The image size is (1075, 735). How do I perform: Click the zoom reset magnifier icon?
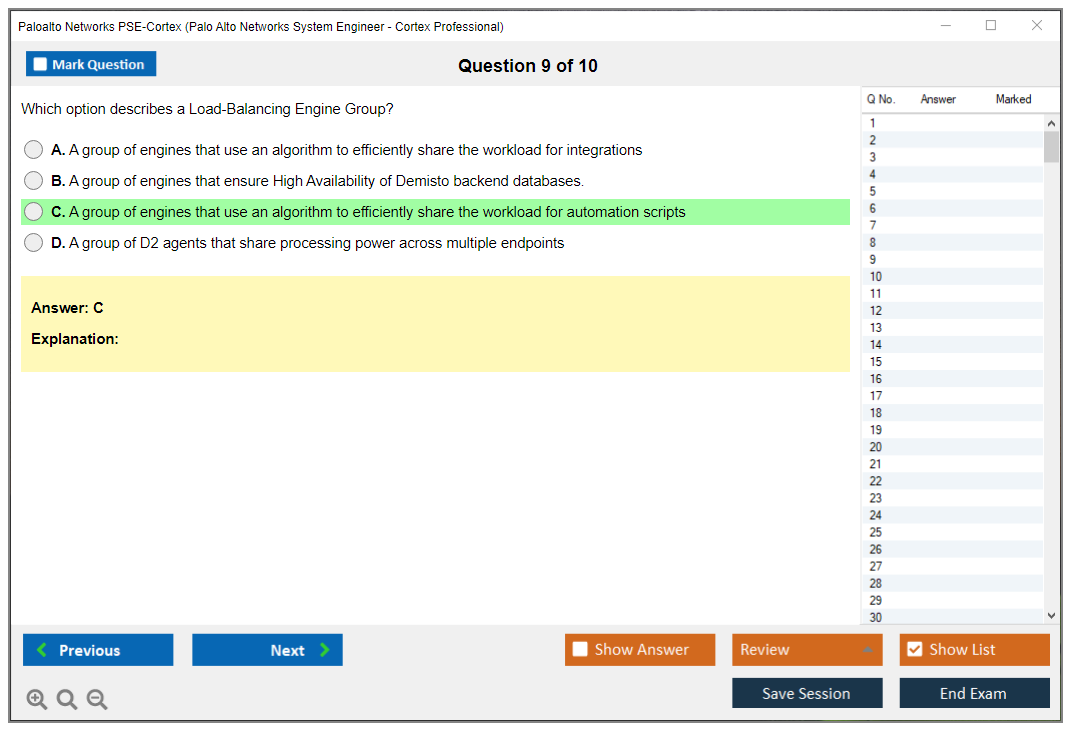[67, 700]
